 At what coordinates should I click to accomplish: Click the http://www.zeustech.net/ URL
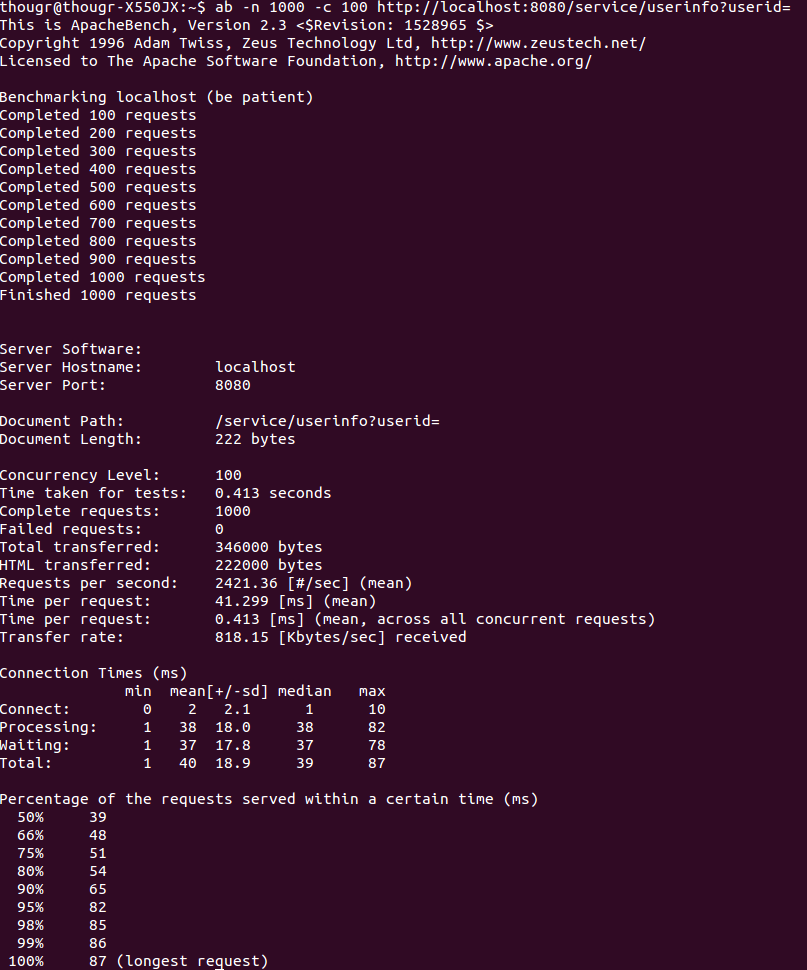coord(538,43)
